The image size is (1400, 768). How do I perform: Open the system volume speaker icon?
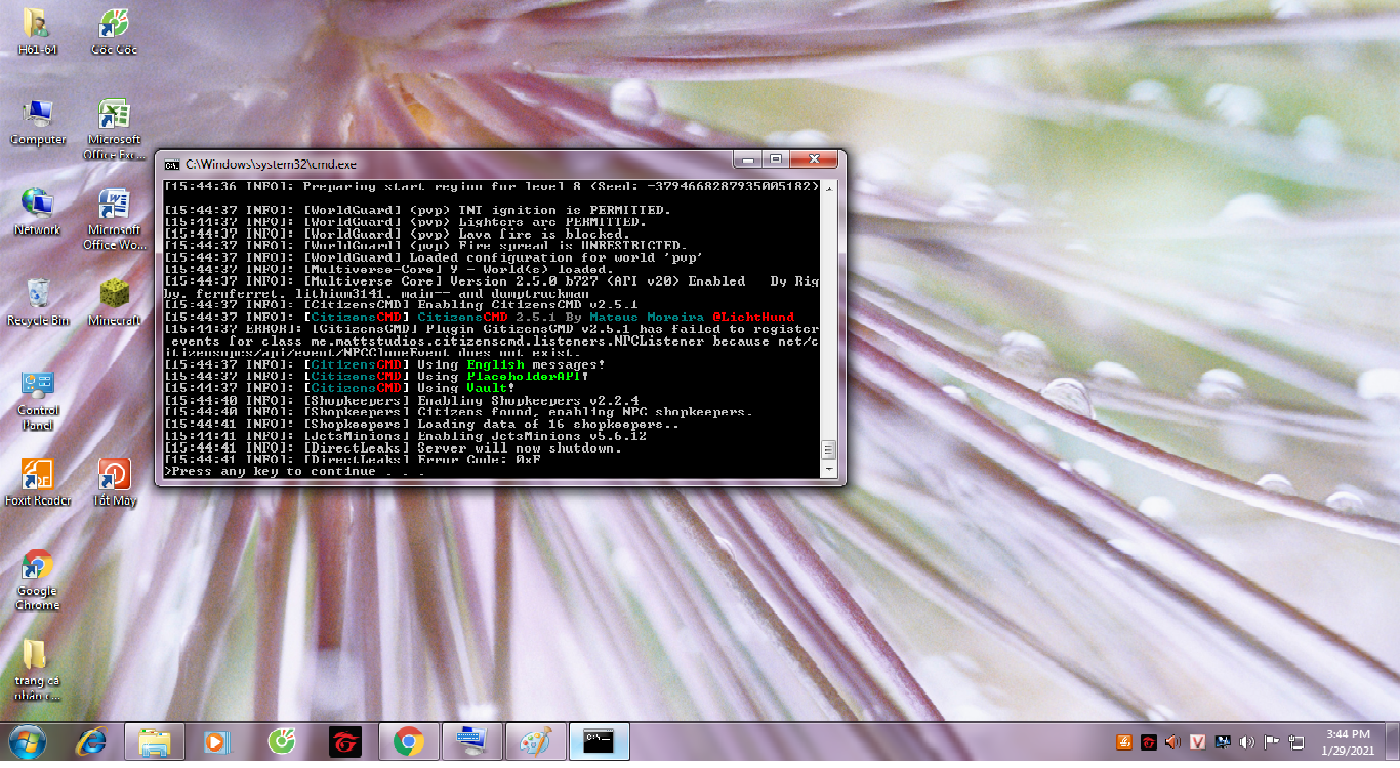pos(1246,742)
